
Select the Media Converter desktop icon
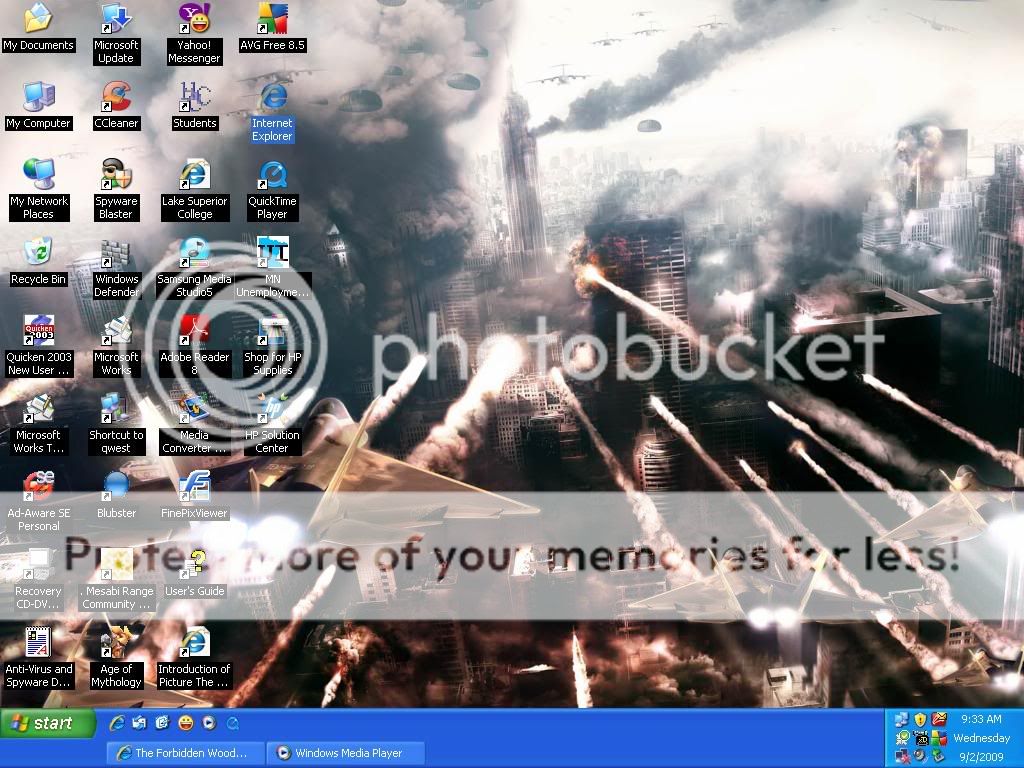coord(194,423)
